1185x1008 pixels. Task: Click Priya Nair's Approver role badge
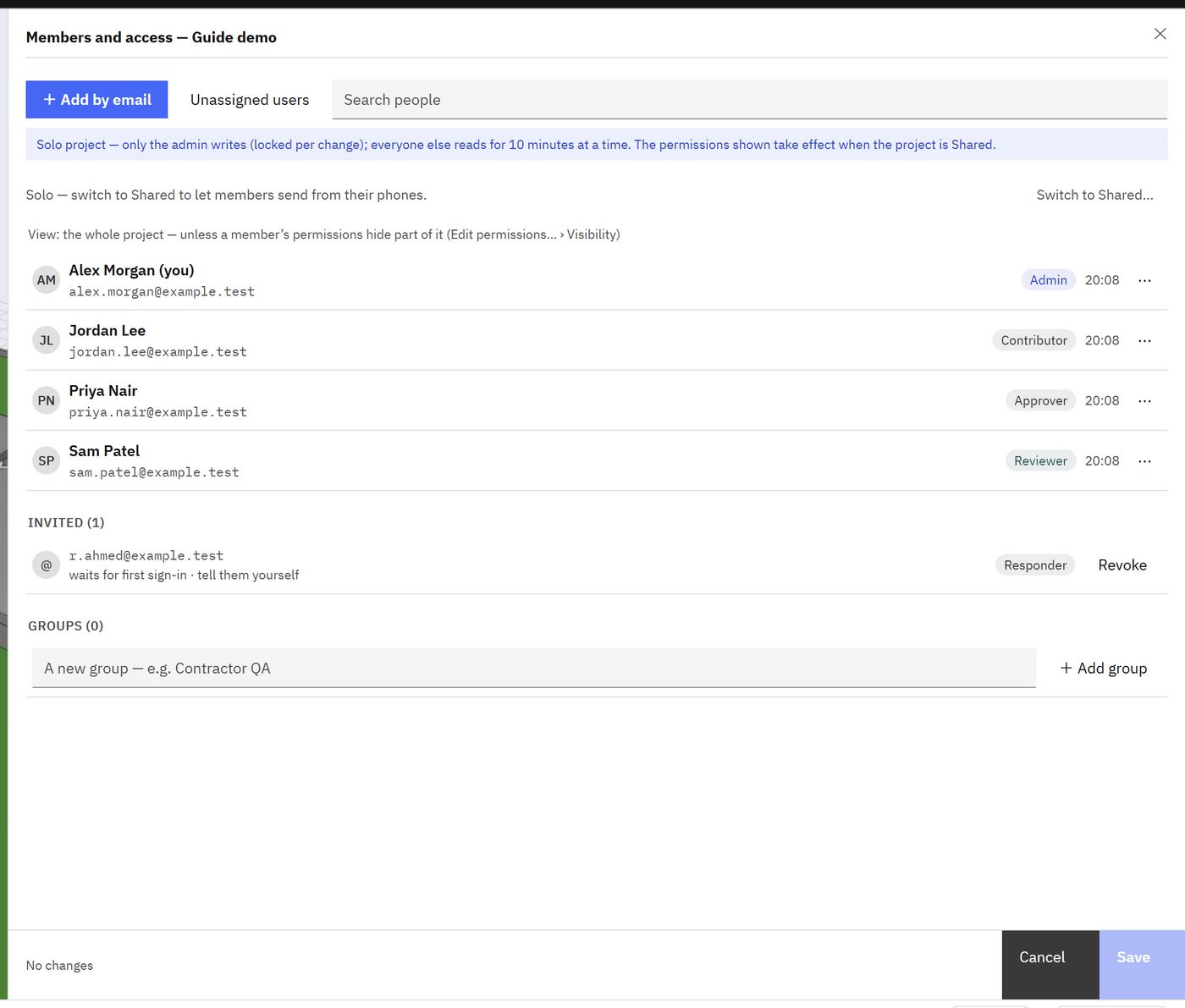[x=1040, y=400]
